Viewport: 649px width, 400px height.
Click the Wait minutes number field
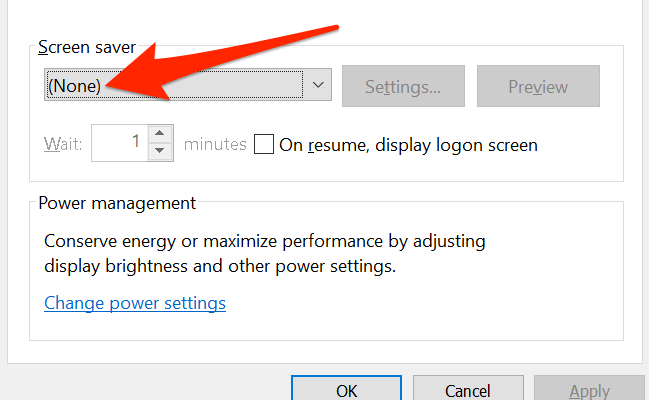118,144
